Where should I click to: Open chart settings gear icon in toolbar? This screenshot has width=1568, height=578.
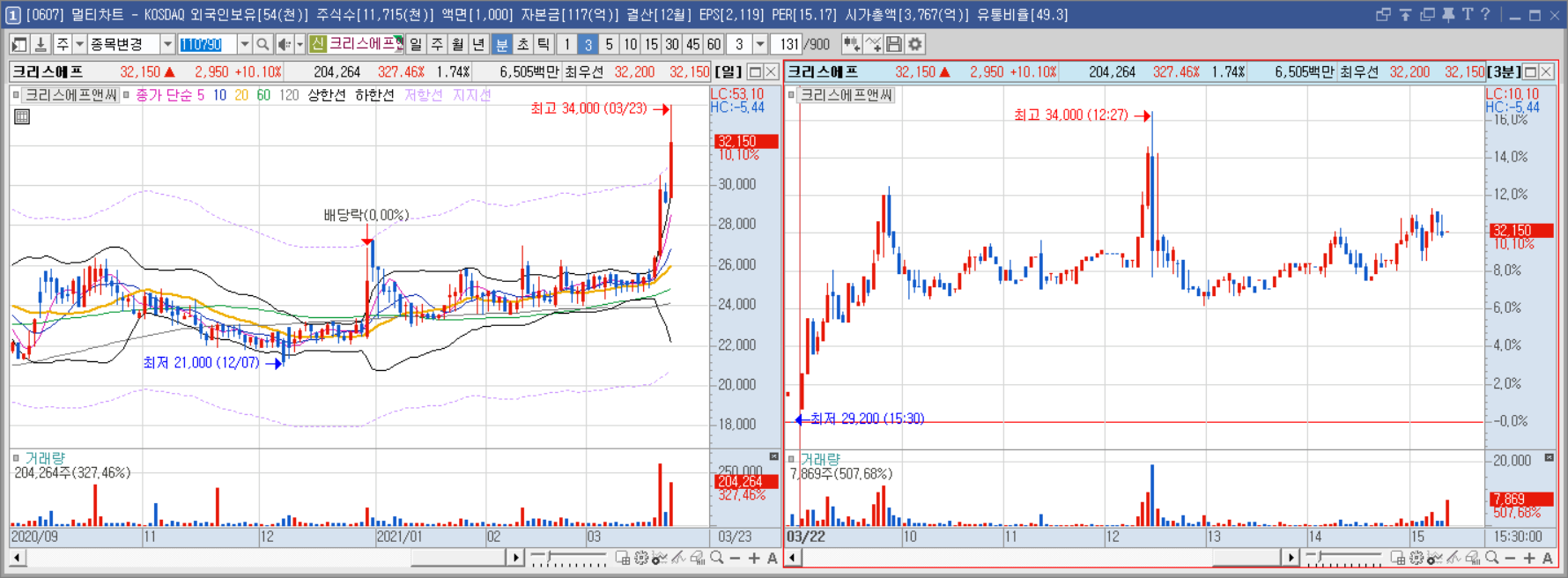pos(915,44)
